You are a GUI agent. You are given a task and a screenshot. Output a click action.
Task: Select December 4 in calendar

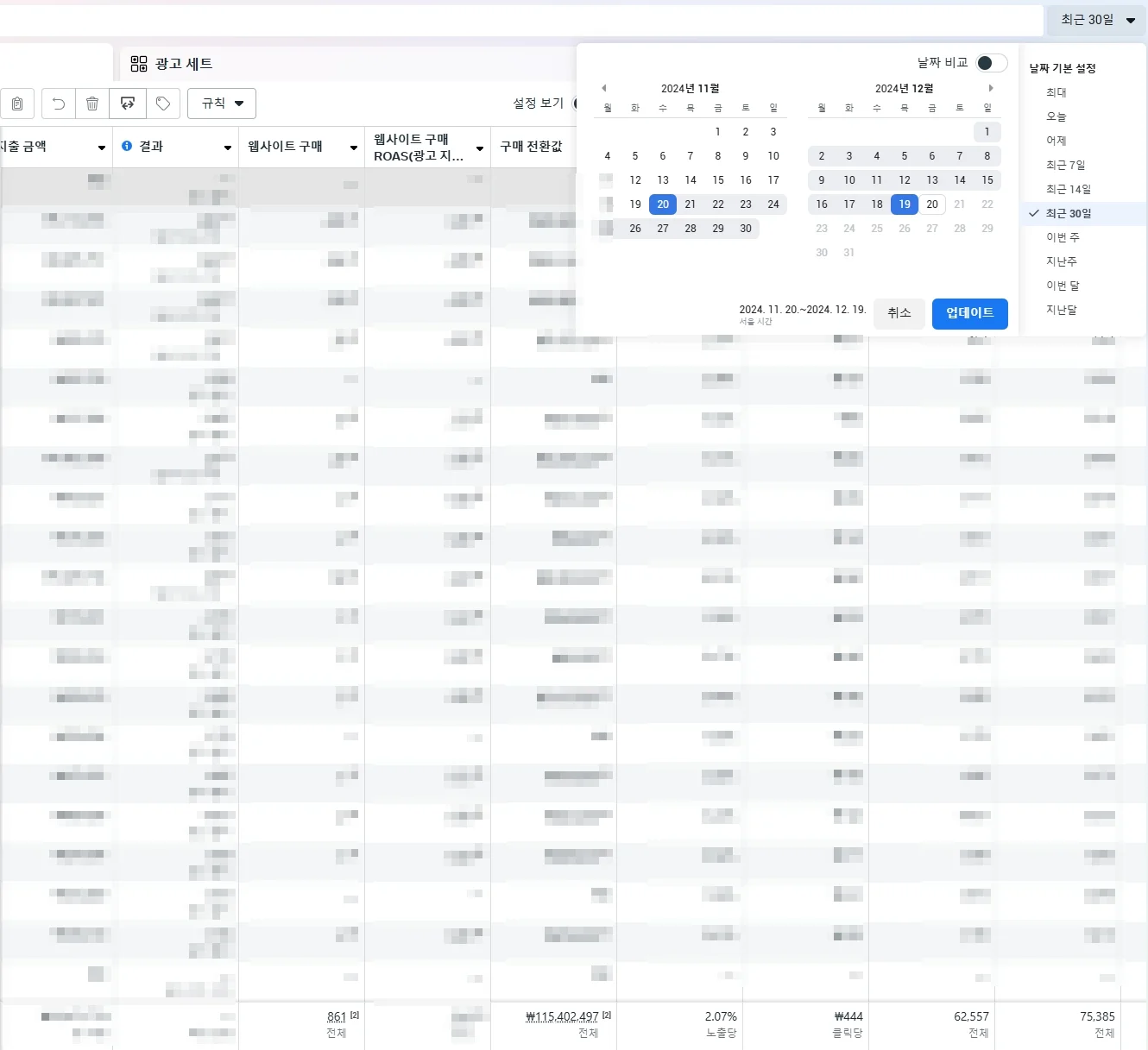click(877, 156)
